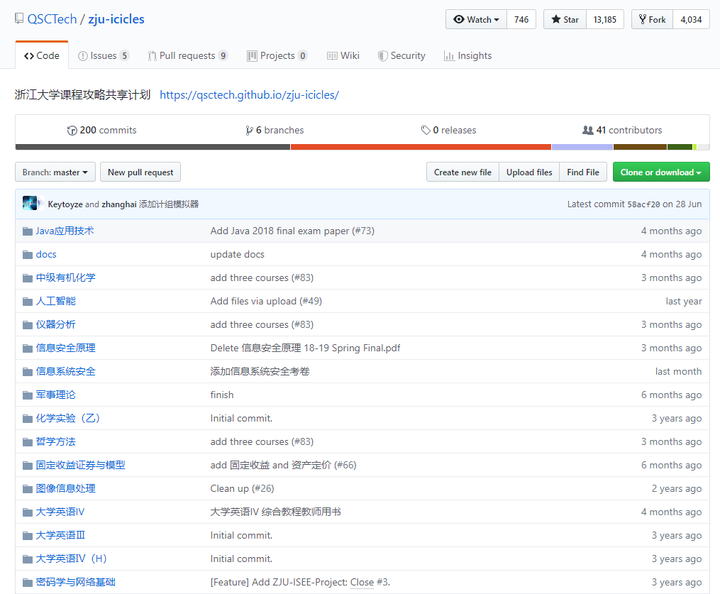Image resolution: width=720 pixels, height=594 pixels.
Task: Click the folder icon for 信息安全原理
Action: point(28,348)
